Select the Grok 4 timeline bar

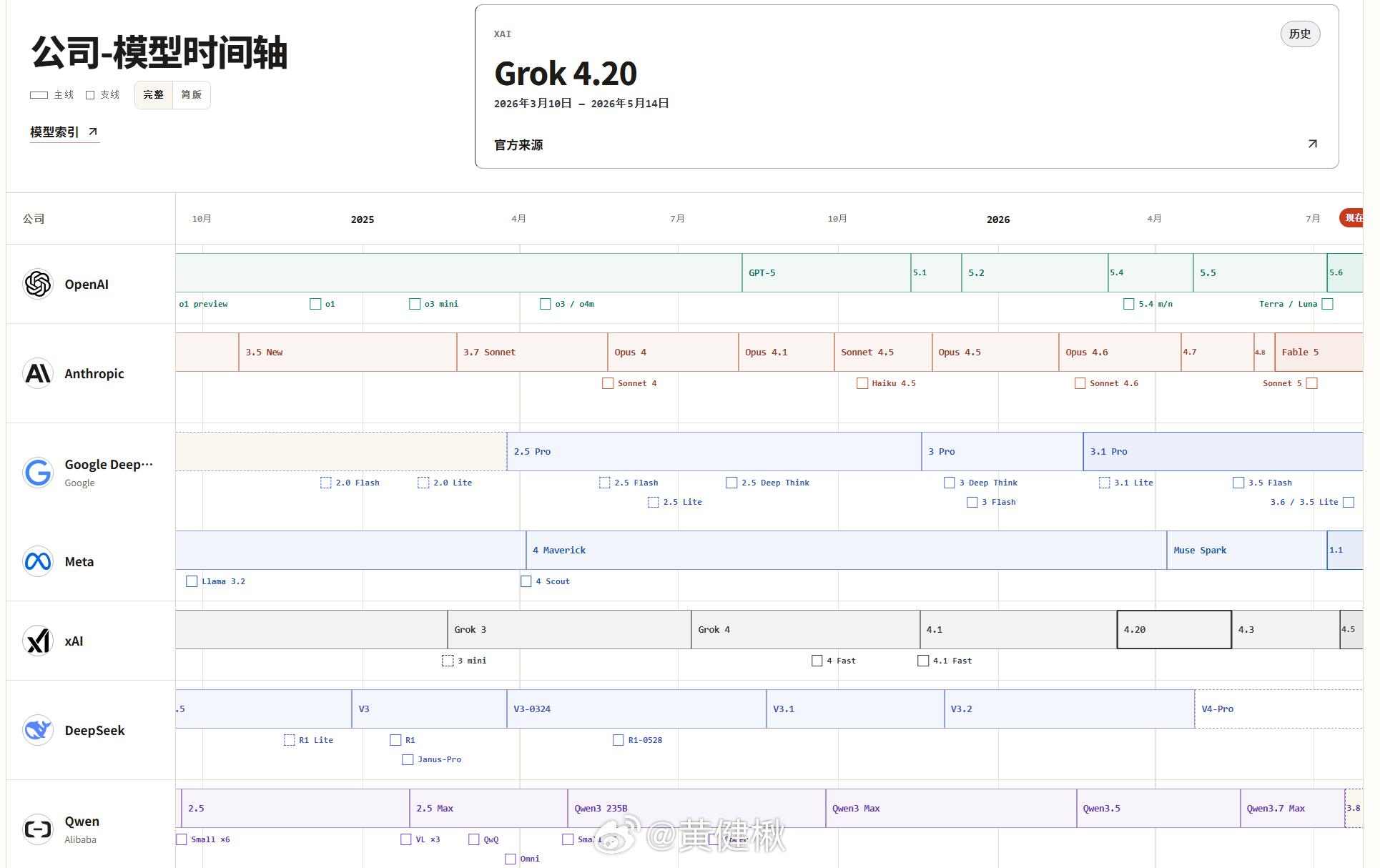[x=806, y=629]
